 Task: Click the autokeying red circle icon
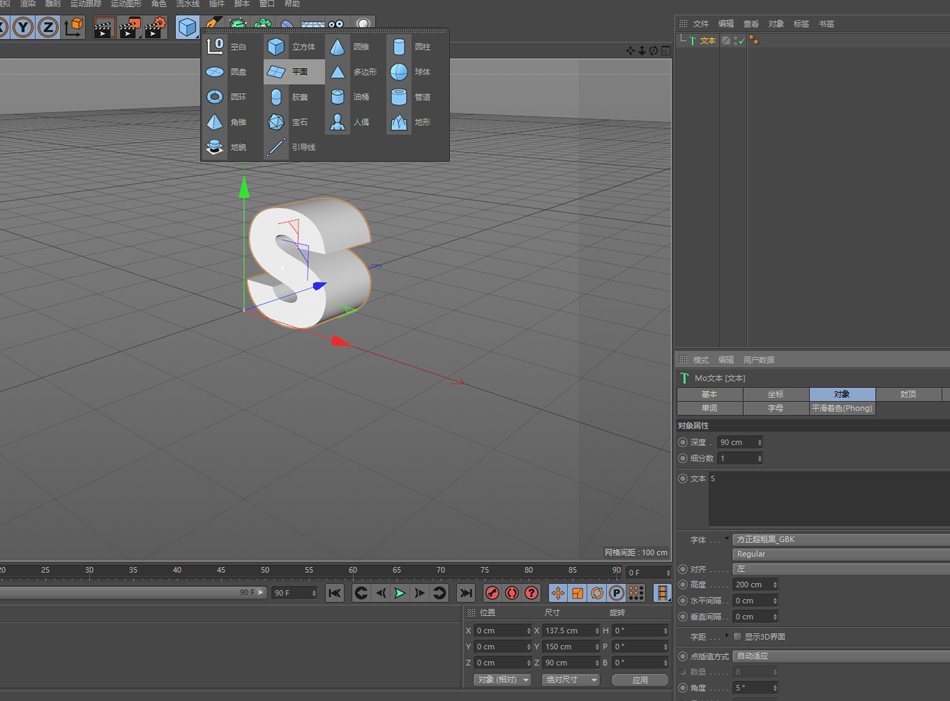pos(512,593)
